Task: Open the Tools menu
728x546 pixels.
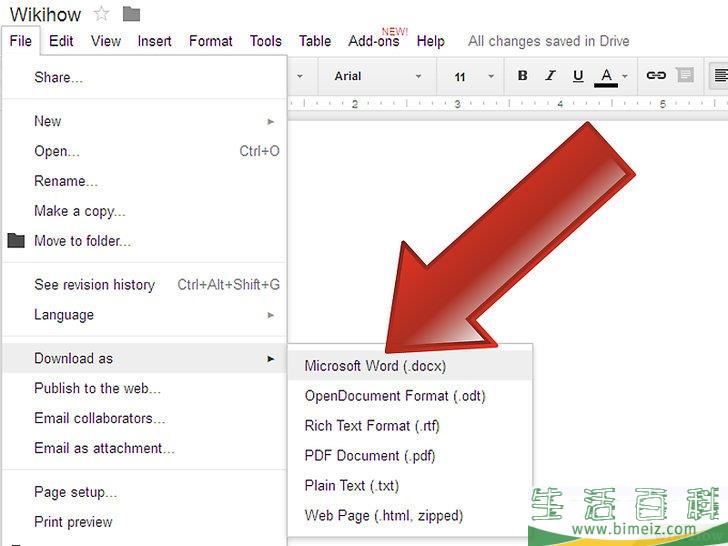Action: click(266, 41)
